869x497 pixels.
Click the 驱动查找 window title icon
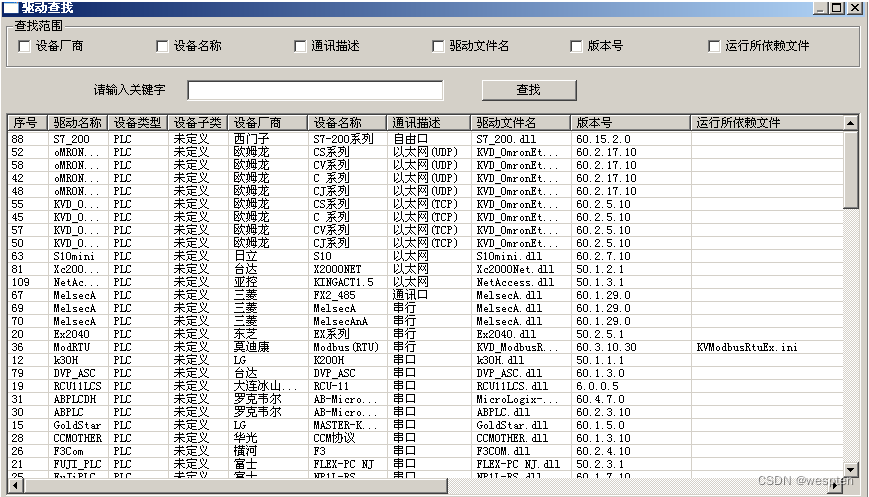[9, 7]
